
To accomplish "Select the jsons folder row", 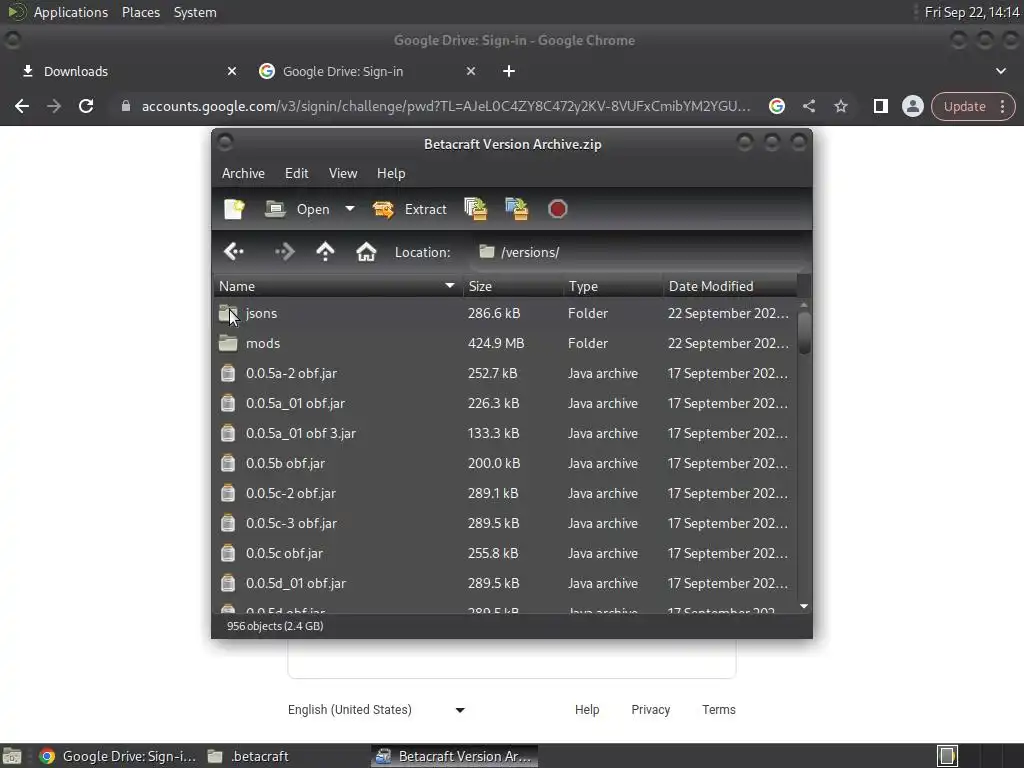I will click(505, 313).
